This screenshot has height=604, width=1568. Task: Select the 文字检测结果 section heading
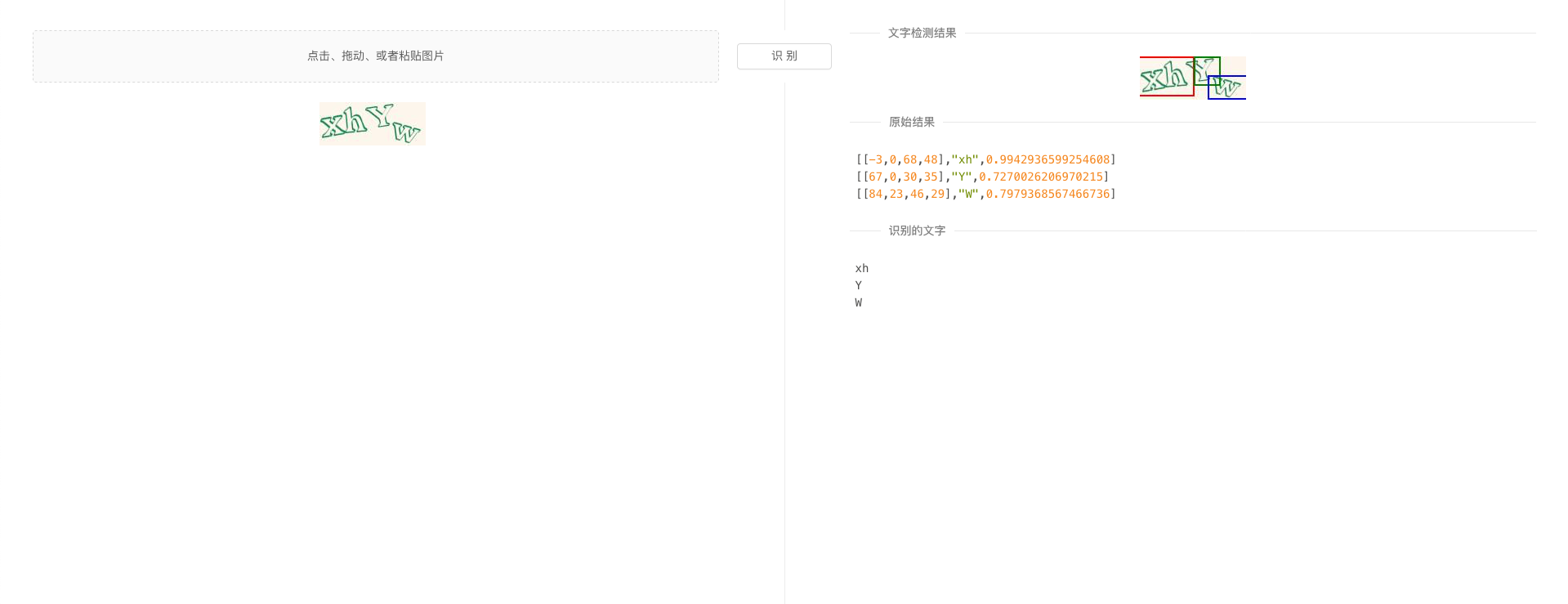pyautogui.click(x=922, y=33)
